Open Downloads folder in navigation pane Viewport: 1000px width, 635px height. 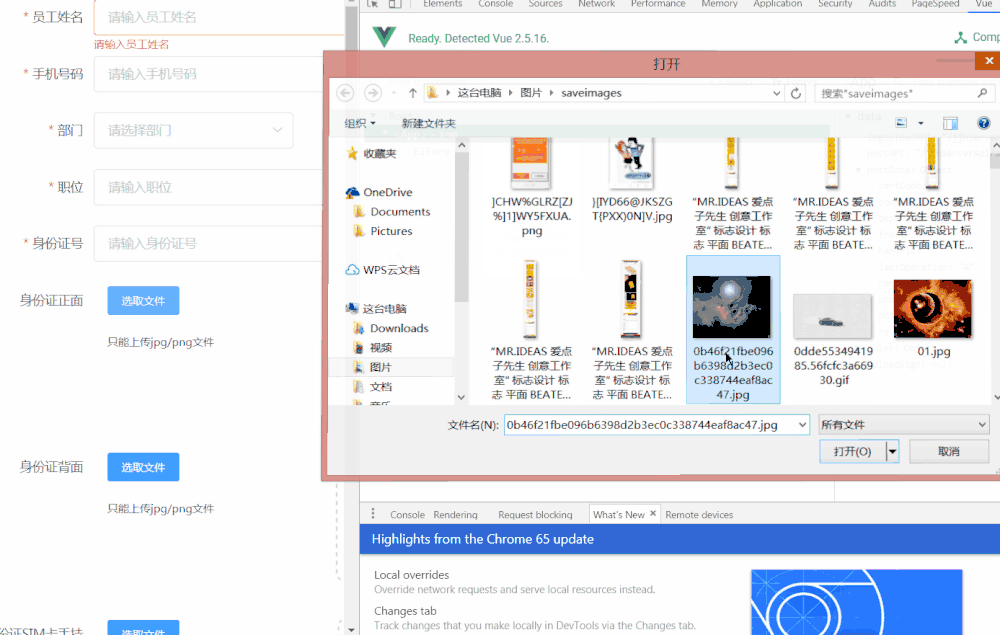tap(391, 328)
